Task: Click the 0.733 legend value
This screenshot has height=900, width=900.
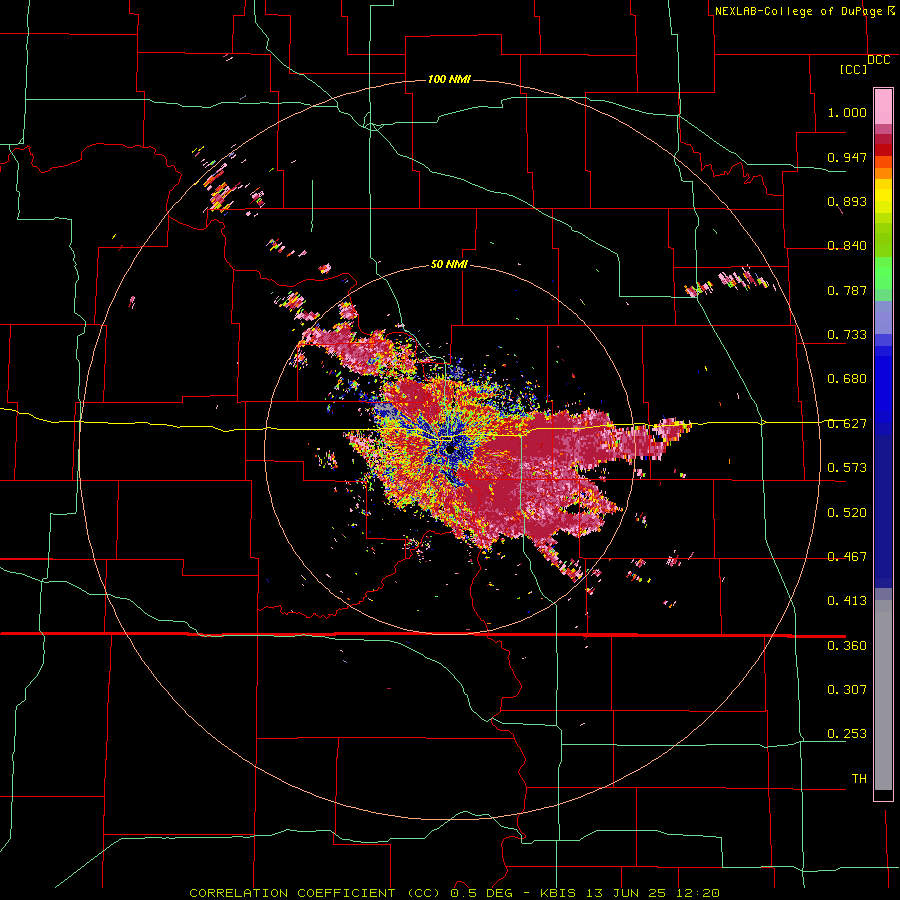Action: pos(847,334)
